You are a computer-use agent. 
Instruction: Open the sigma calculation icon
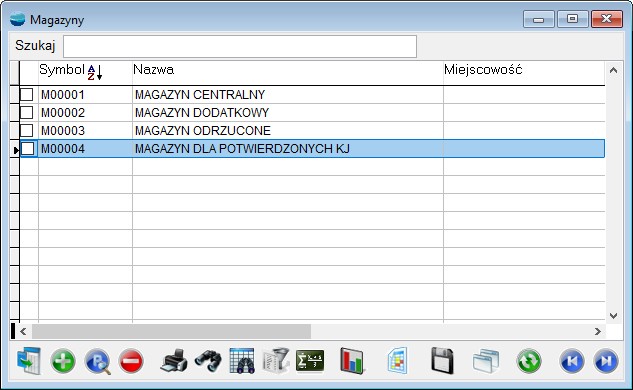pyautogui.click(x=310, y=361)
